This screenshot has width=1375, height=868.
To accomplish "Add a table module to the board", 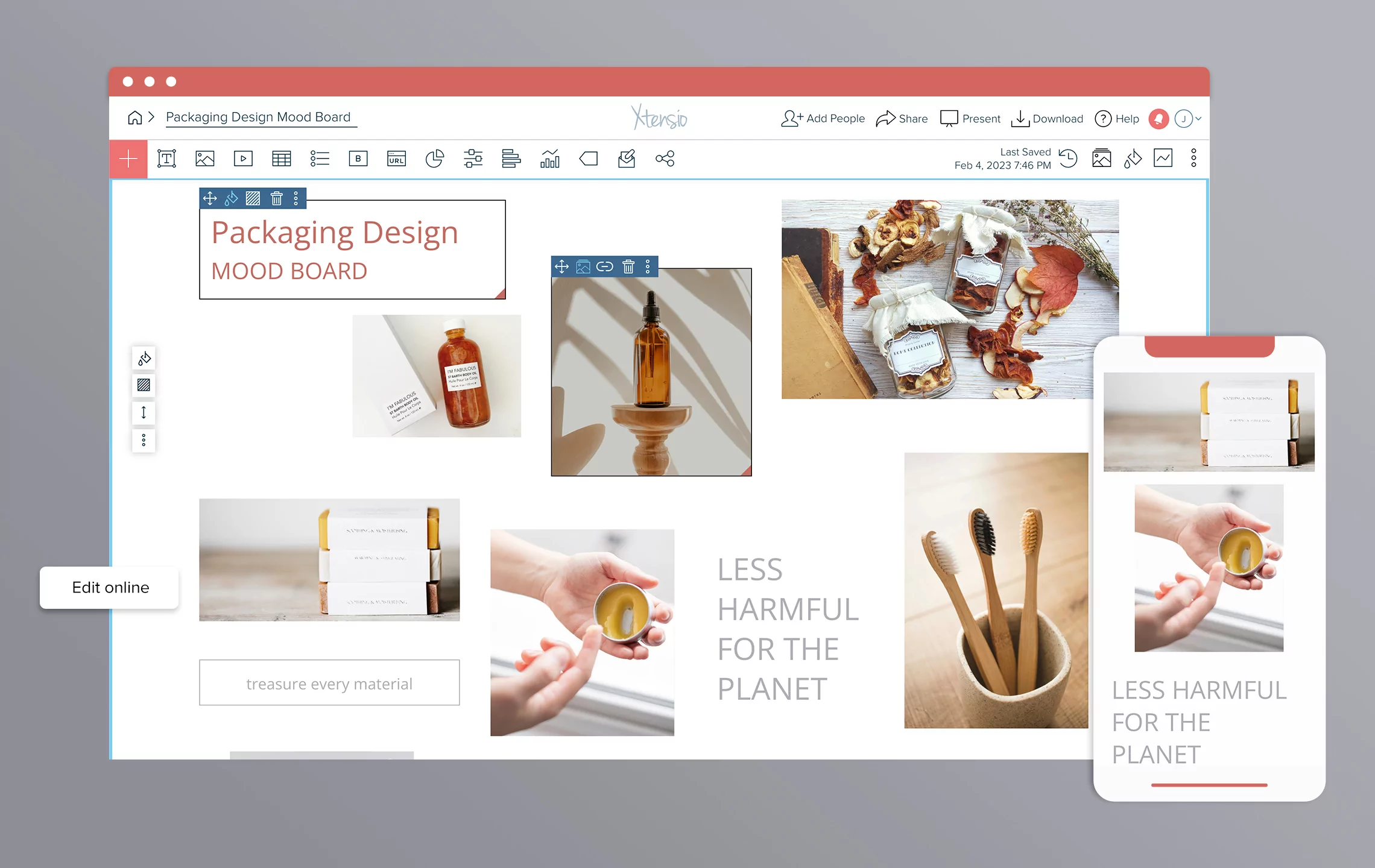I will 281,159.
